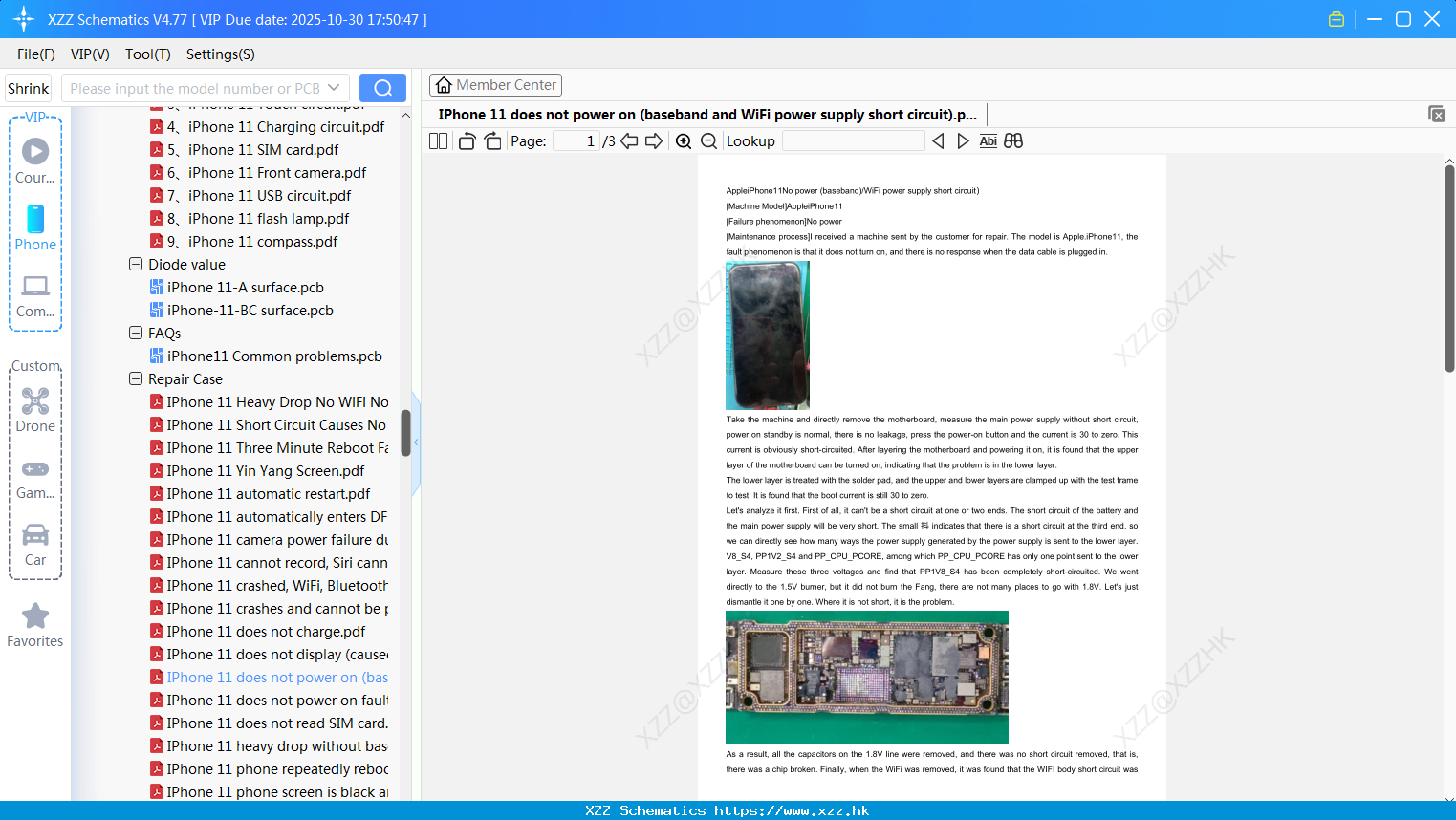Open iPhone 11 Front camera.pdf

pos(258,172)
